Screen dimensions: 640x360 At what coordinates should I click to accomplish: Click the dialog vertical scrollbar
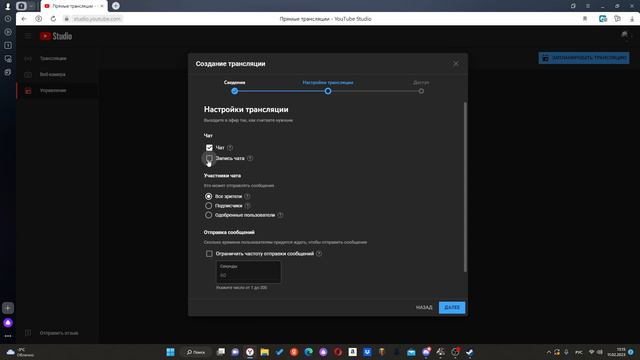click(465, 187)
